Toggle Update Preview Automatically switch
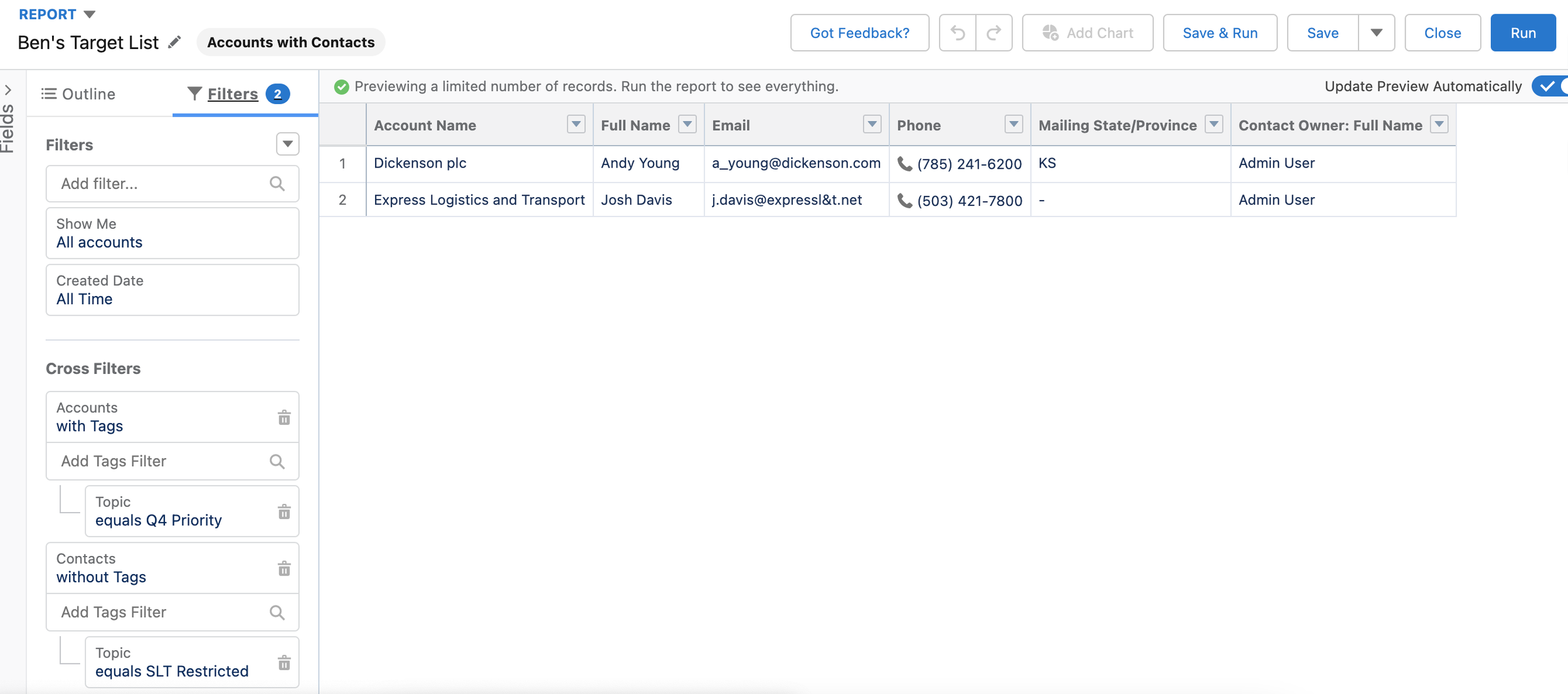The image size is (1568, 694). pyautogui.click(x=1549, y=86)
